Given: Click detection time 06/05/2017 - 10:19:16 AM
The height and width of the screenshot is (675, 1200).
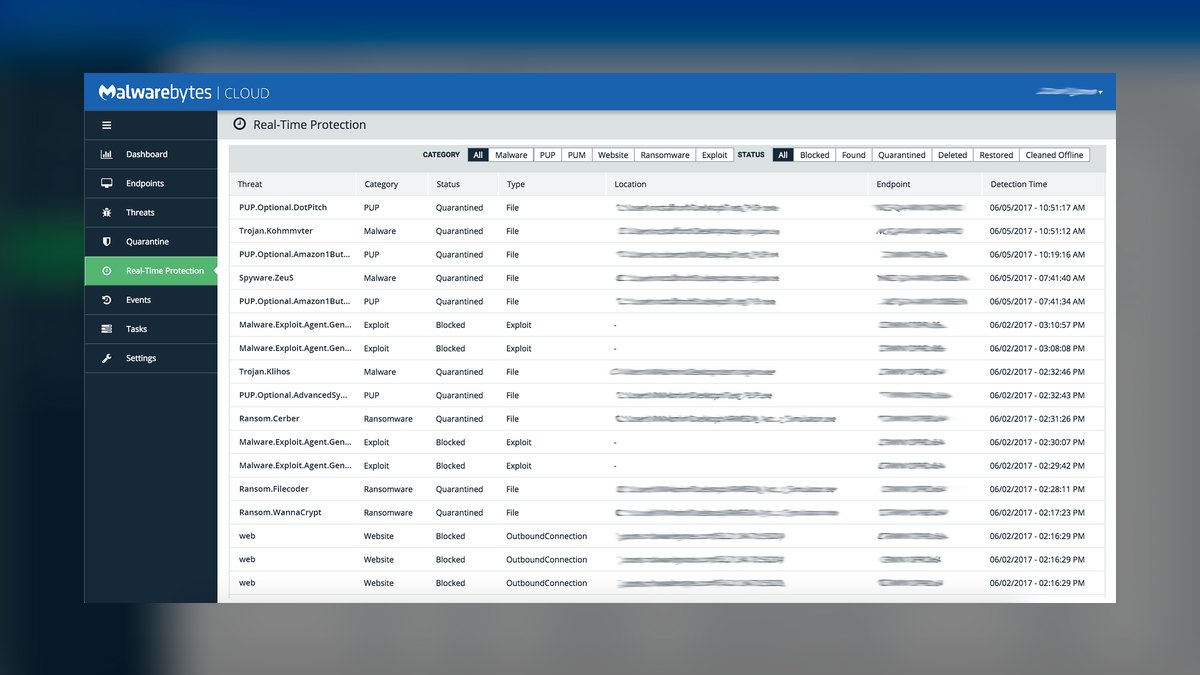Looking at the screenshot, I should pyautogui.click(x=1037, y=254).
